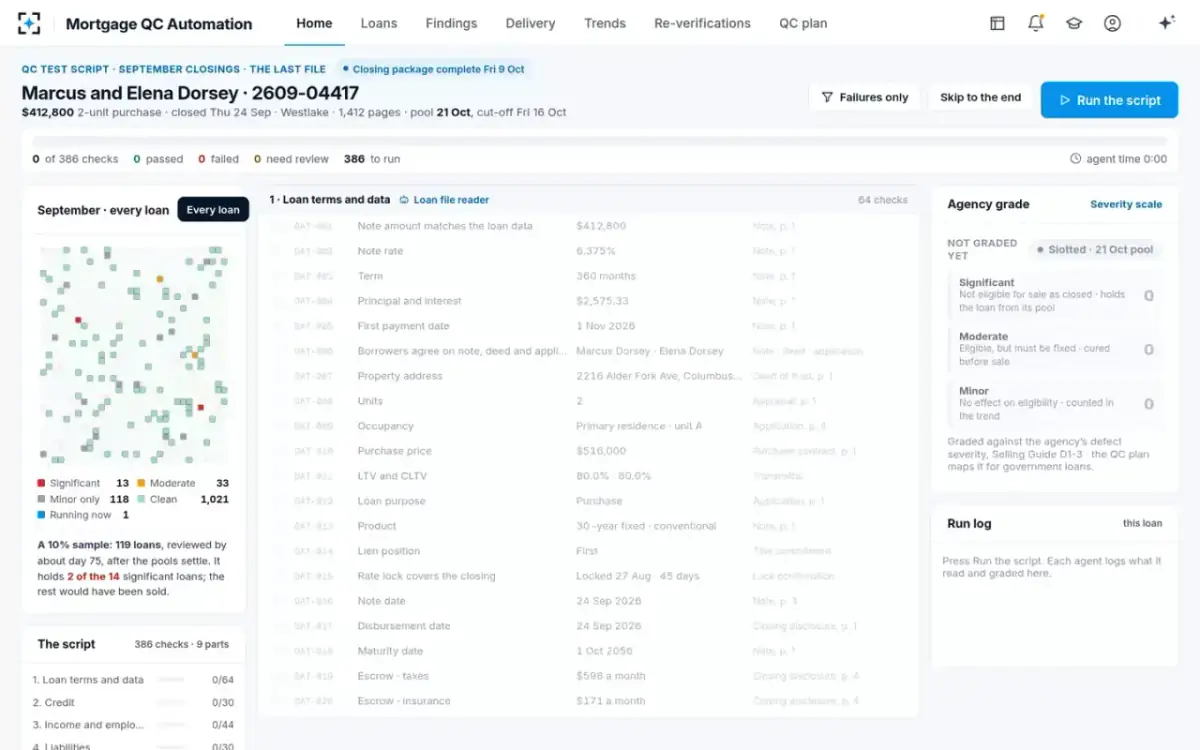The height and width of the screenshot is (750, 1200).
Task: Open notifications bell
Action: pos(1036,23)
